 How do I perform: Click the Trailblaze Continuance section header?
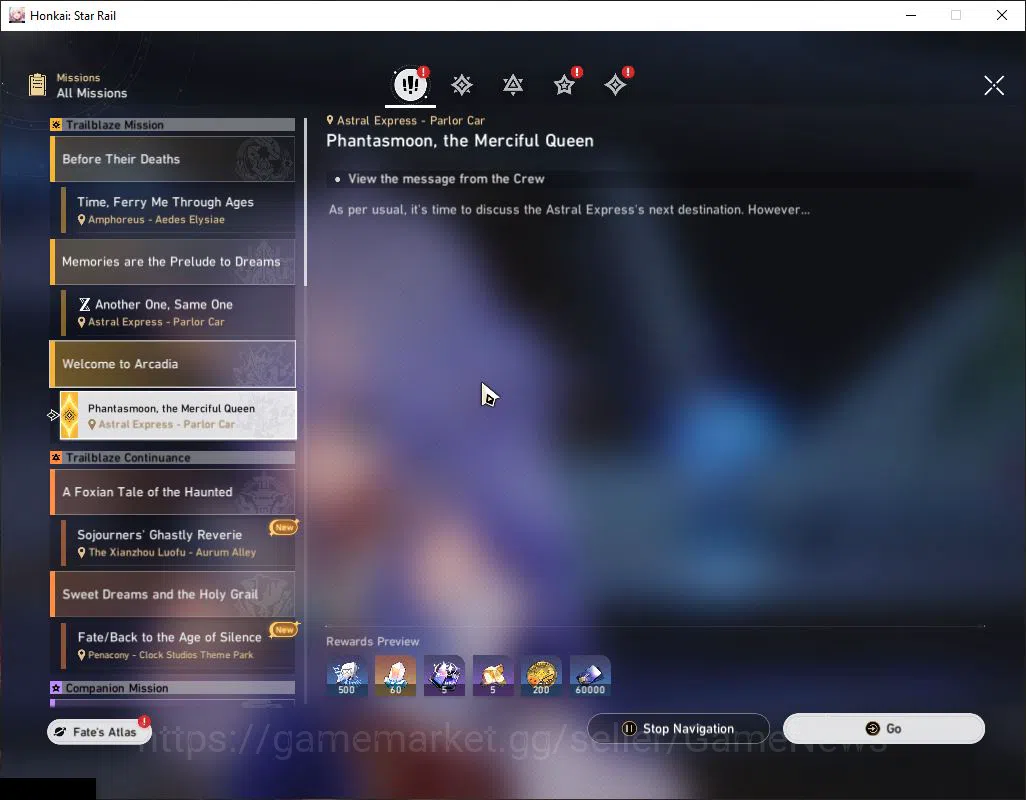[173, 458]
